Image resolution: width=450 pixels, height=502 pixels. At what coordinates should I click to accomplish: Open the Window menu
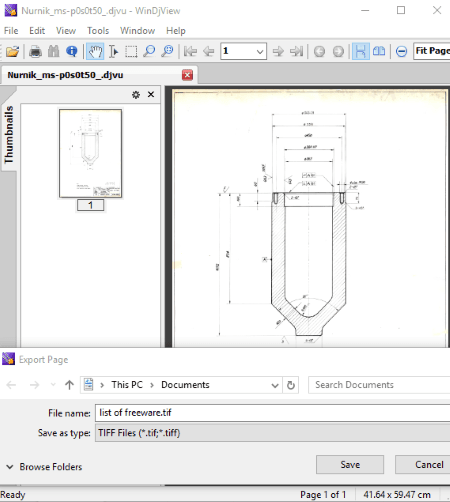click(137, 31)
